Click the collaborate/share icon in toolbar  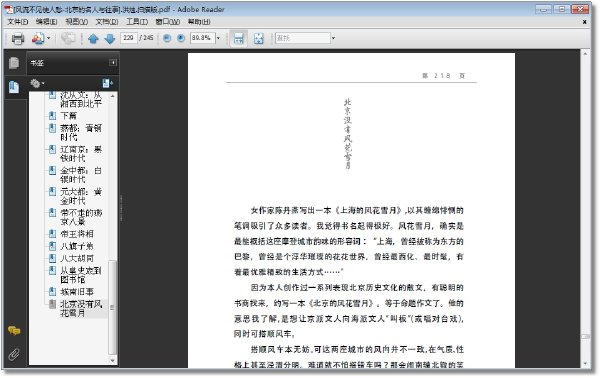coord(38,38)
